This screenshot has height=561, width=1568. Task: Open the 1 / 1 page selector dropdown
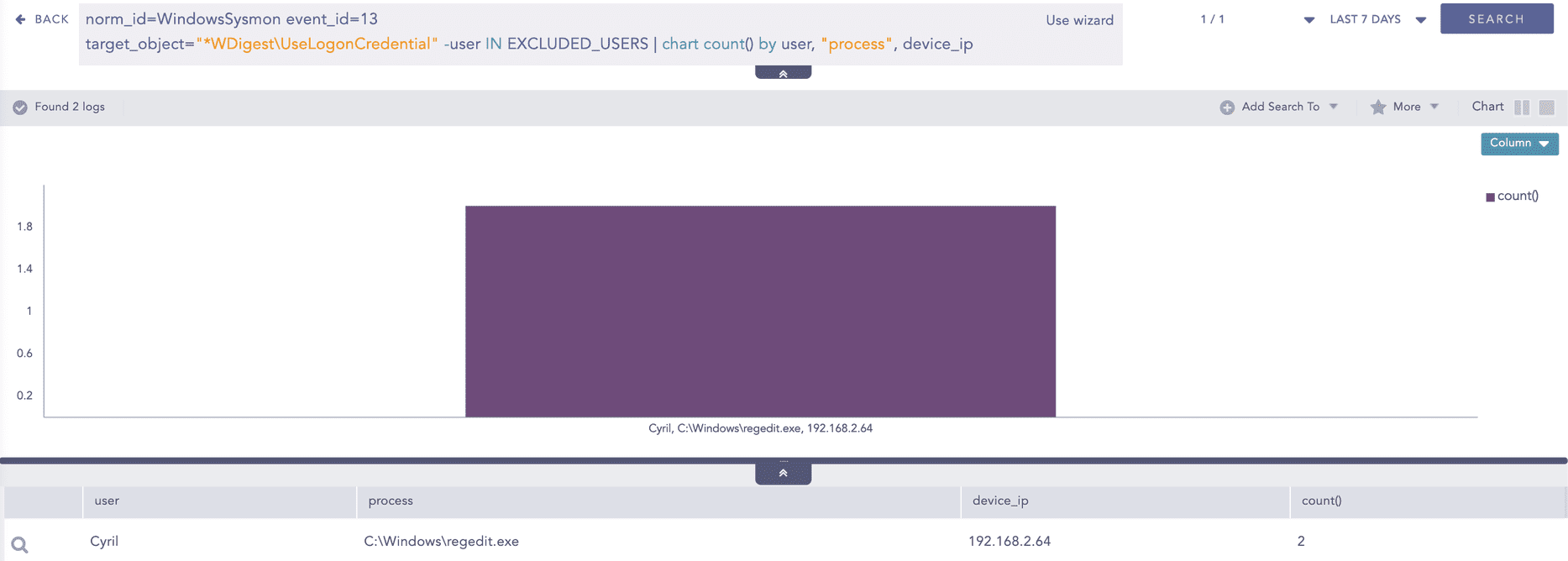point(1308,19)
